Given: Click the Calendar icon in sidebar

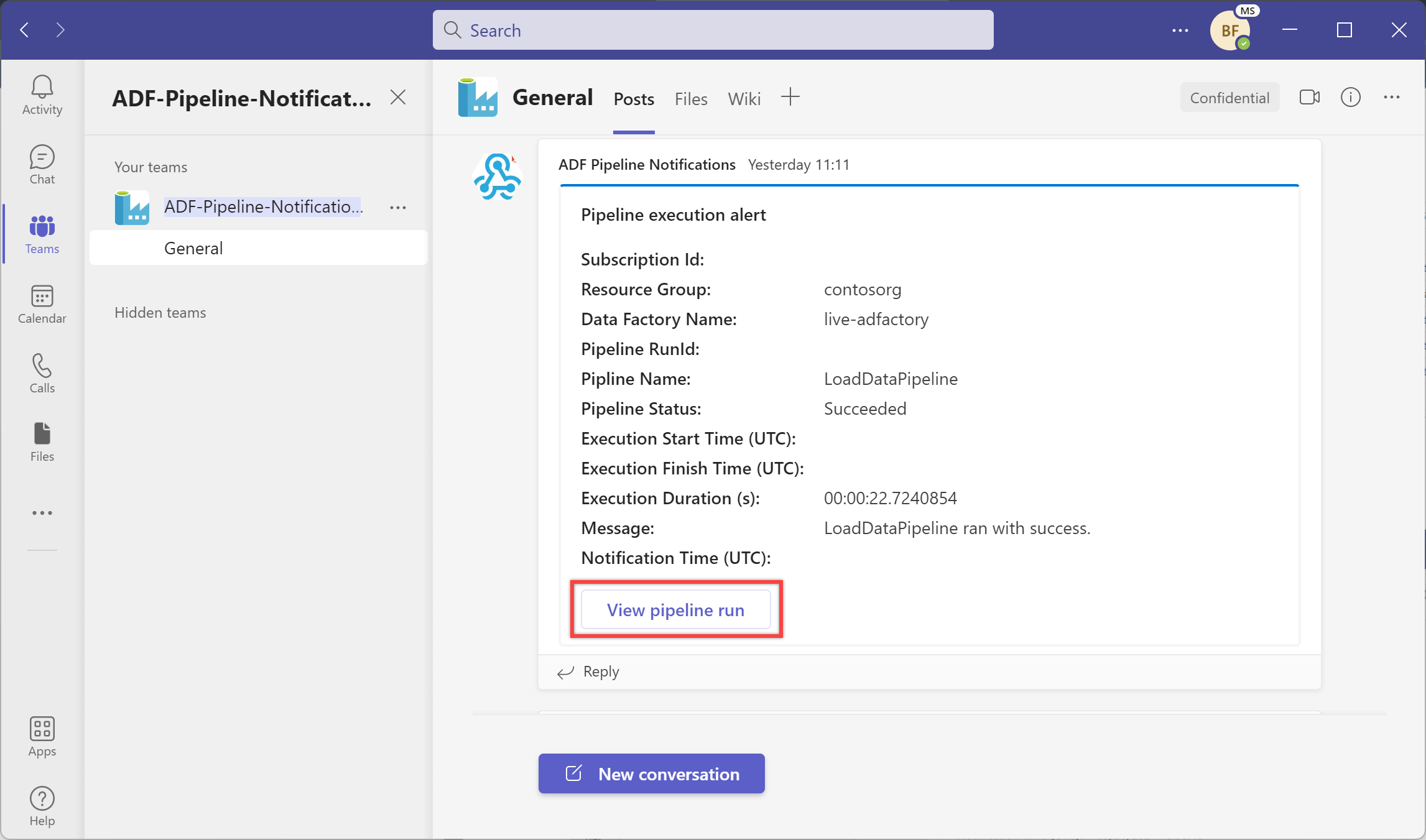Looking at the screenshot, I should [42, 303].
